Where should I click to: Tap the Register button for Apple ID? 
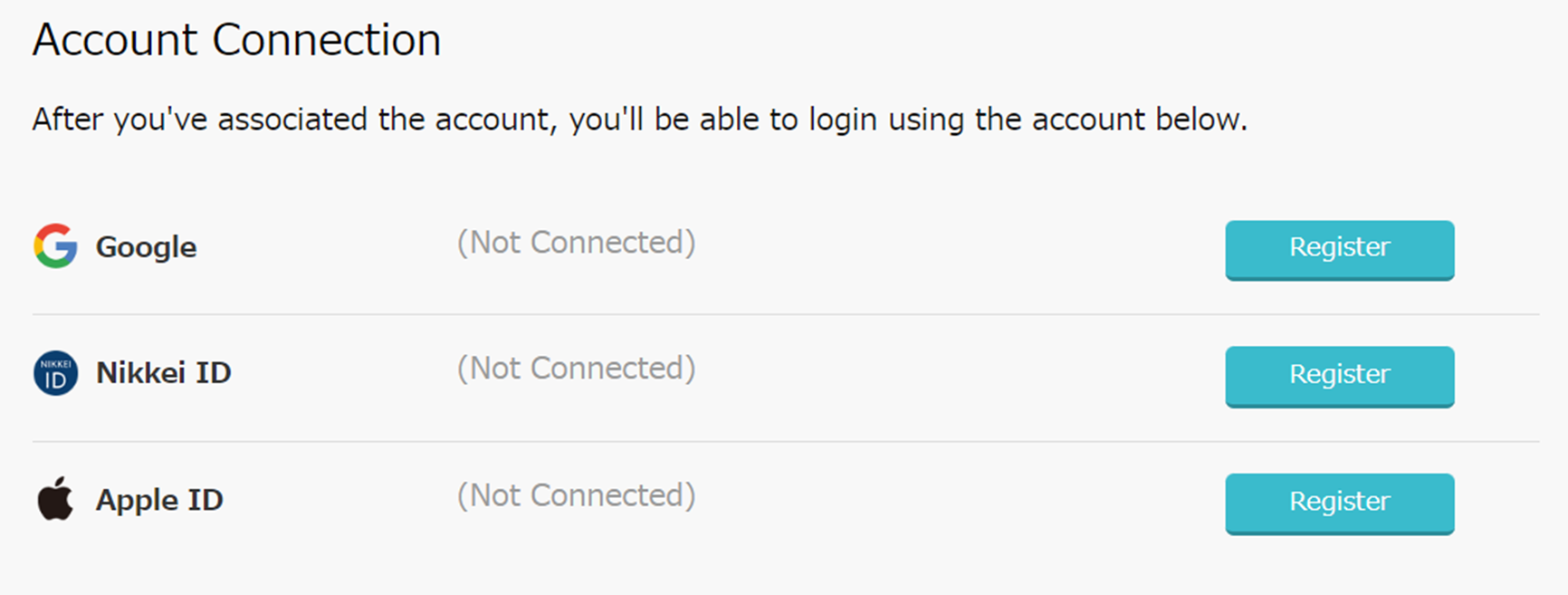coord(1339,504)
